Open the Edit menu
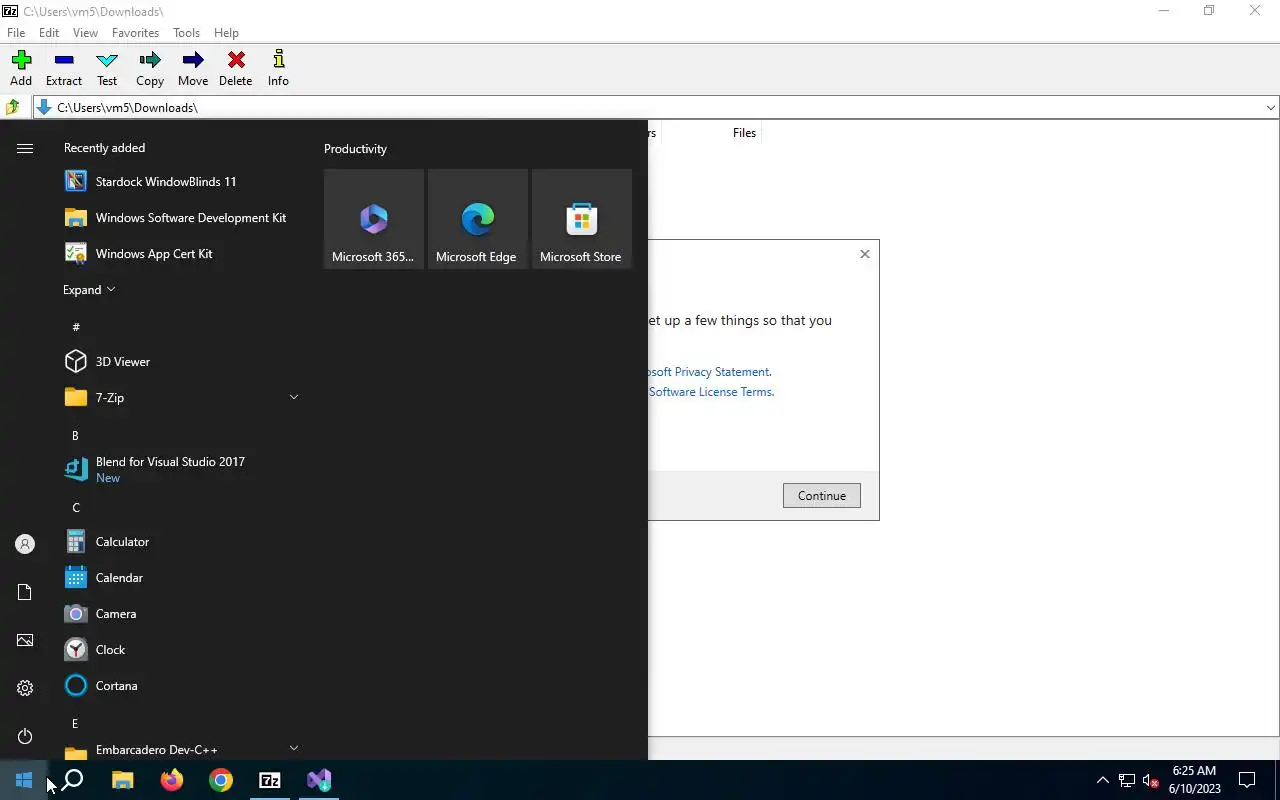The width and height of the screenshot is (1280, 800). click(49, 33)
